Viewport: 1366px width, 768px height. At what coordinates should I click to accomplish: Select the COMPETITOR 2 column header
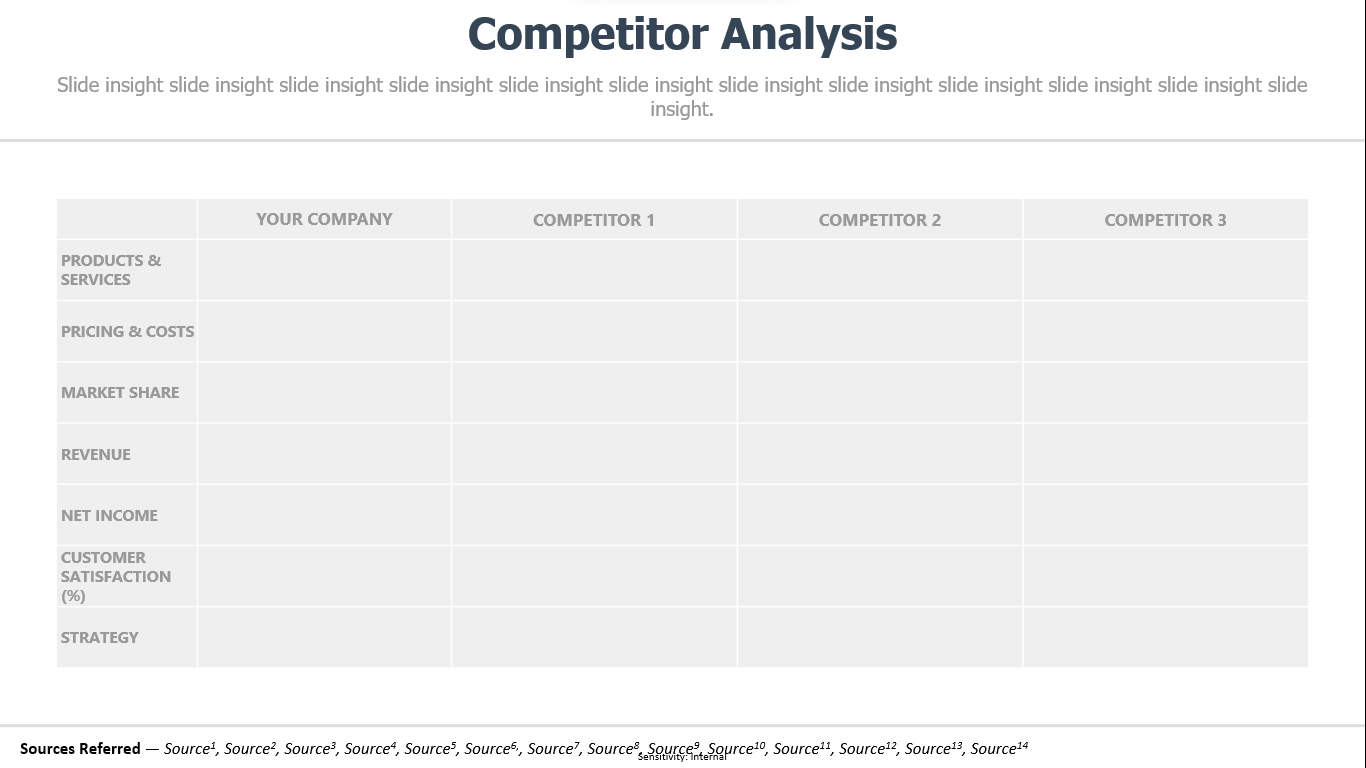coord(880,220)
